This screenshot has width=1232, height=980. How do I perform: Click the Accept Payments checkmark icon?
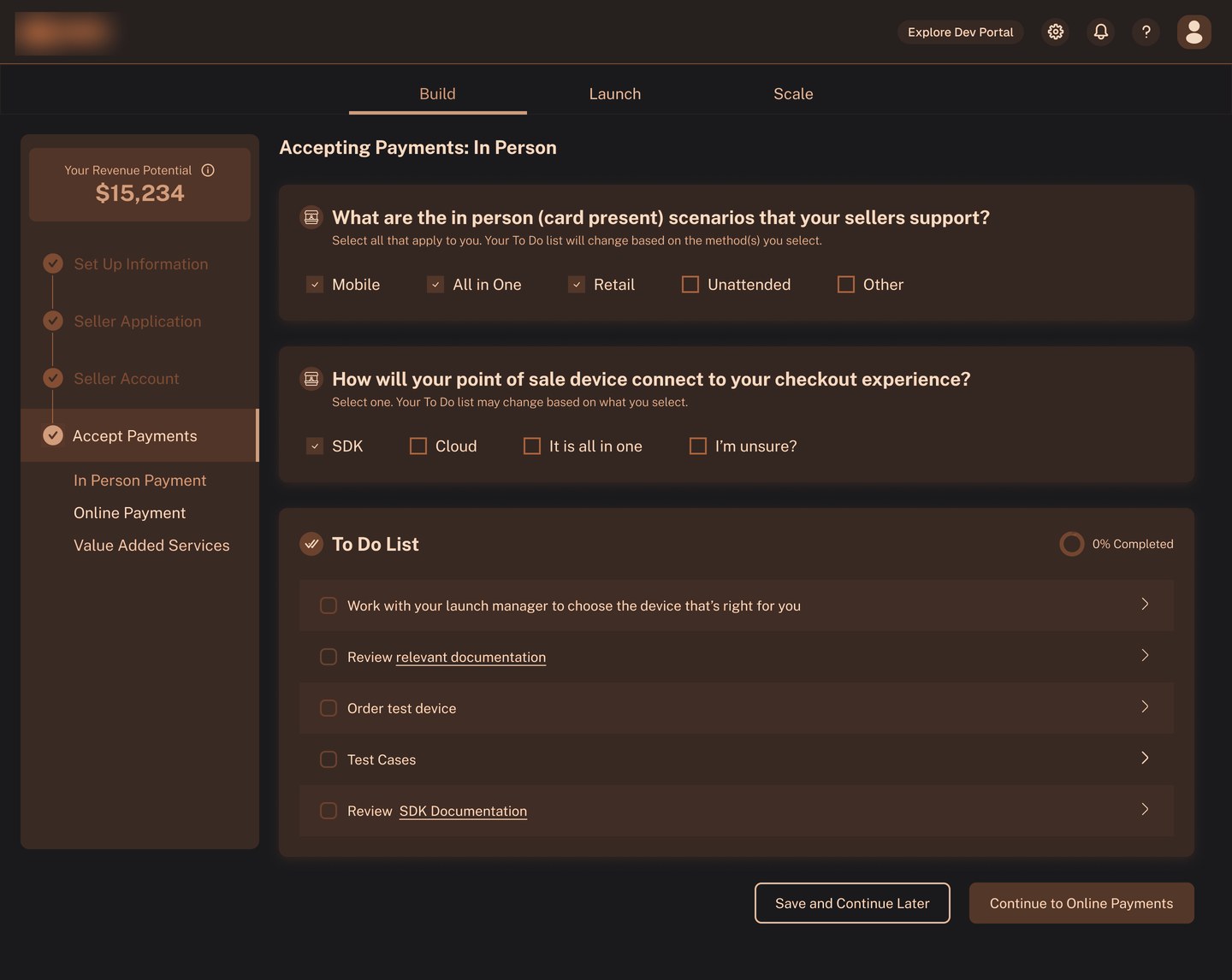53,435
